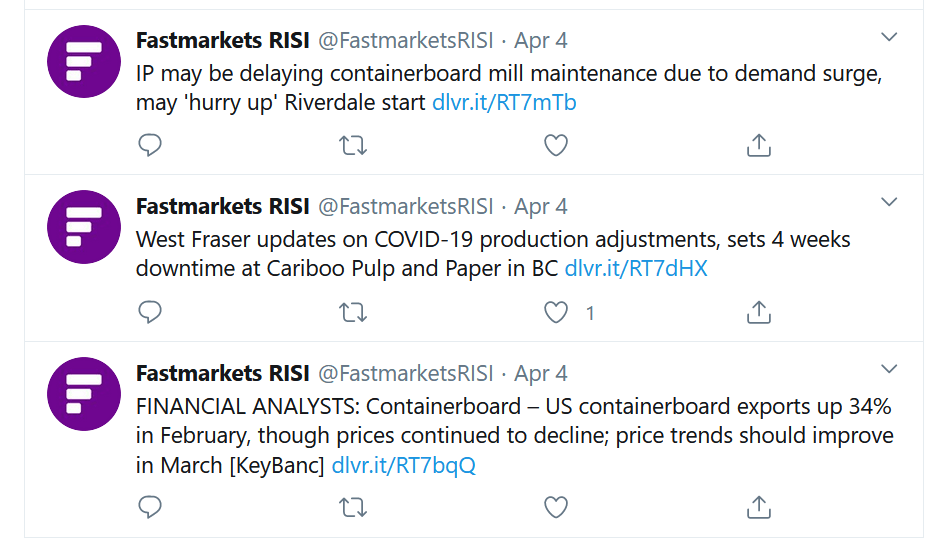This screenshot has width=940, height=538.
Task: Like the West Fraser tweet with 1 like
Action: 556,312
